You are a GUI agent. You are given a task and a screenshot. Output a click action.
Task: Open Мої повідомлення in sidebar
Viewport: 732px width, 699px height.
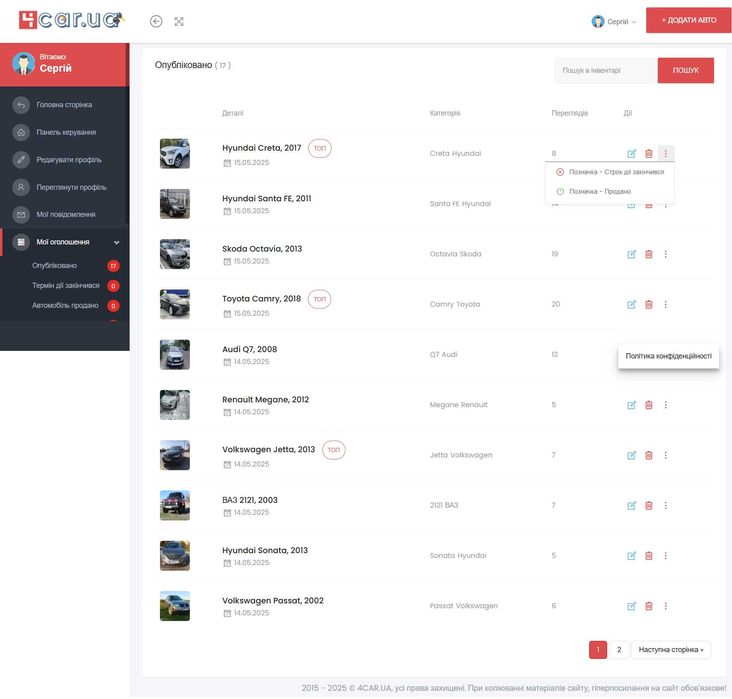[x=64, y=215]
